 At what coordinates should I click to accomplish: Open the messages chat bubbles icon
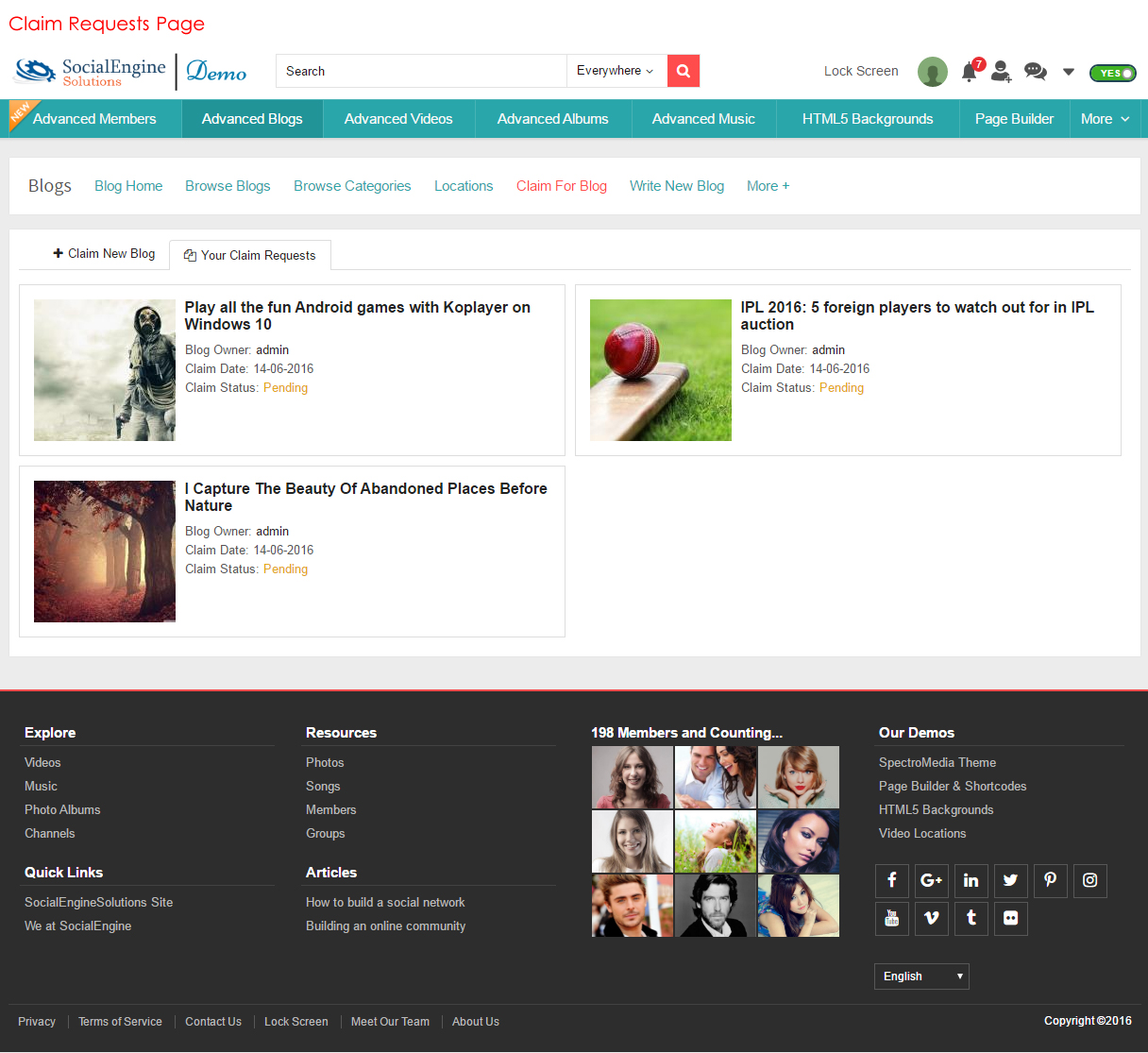click(1035, 71)
